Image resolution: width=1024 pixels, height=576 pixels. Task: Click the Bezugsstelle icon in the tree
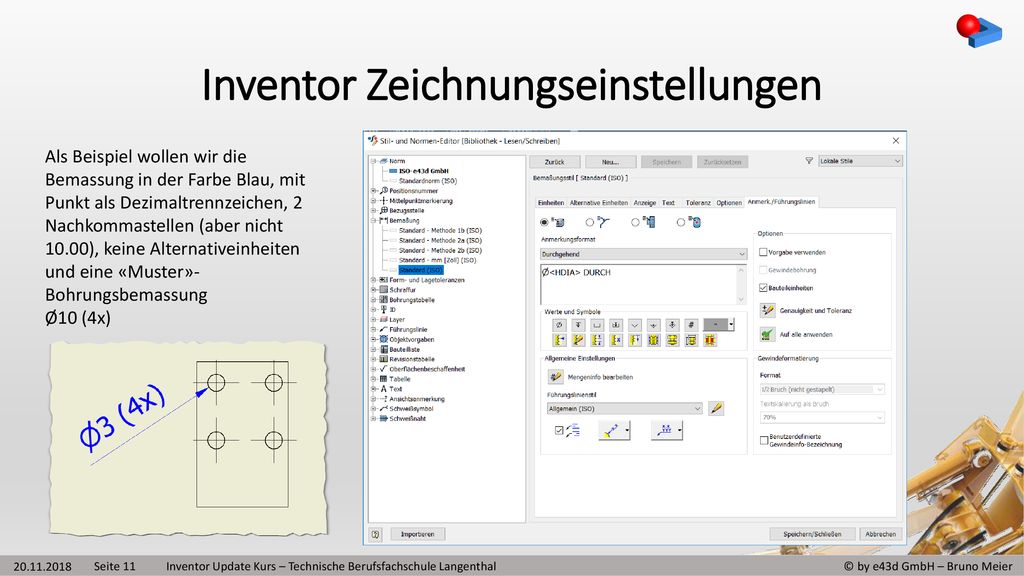click(x=384, y=210)
